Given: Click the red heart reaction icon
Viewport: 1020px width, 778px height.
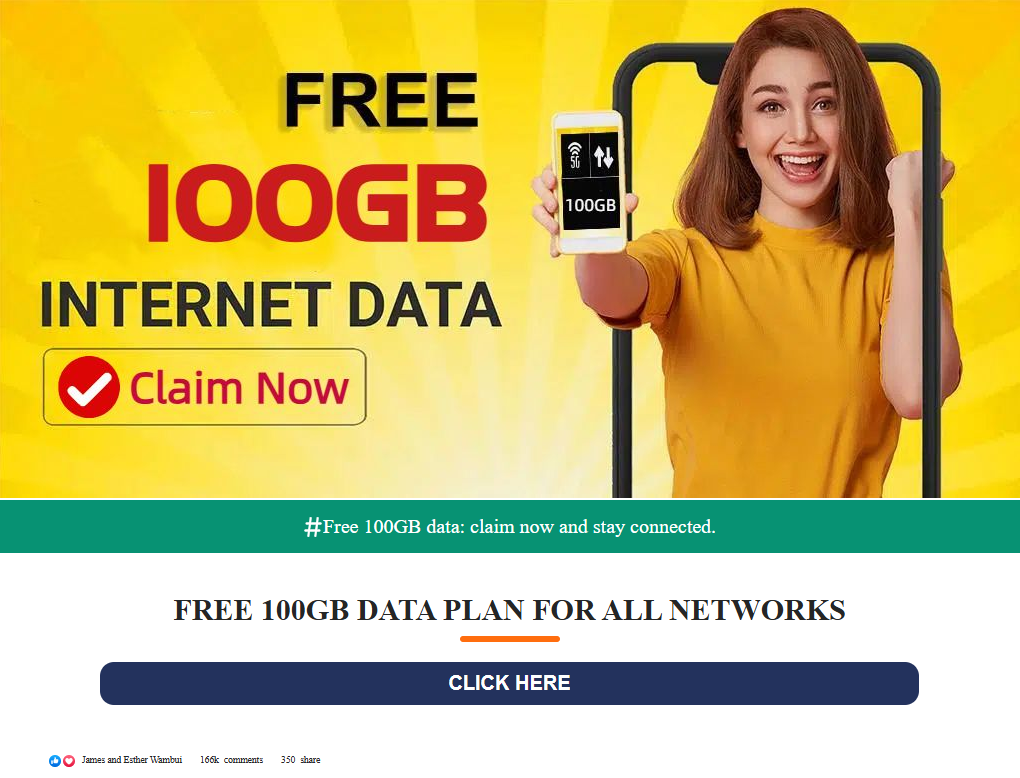Looking at the screenshot, I should coord(68,760).
